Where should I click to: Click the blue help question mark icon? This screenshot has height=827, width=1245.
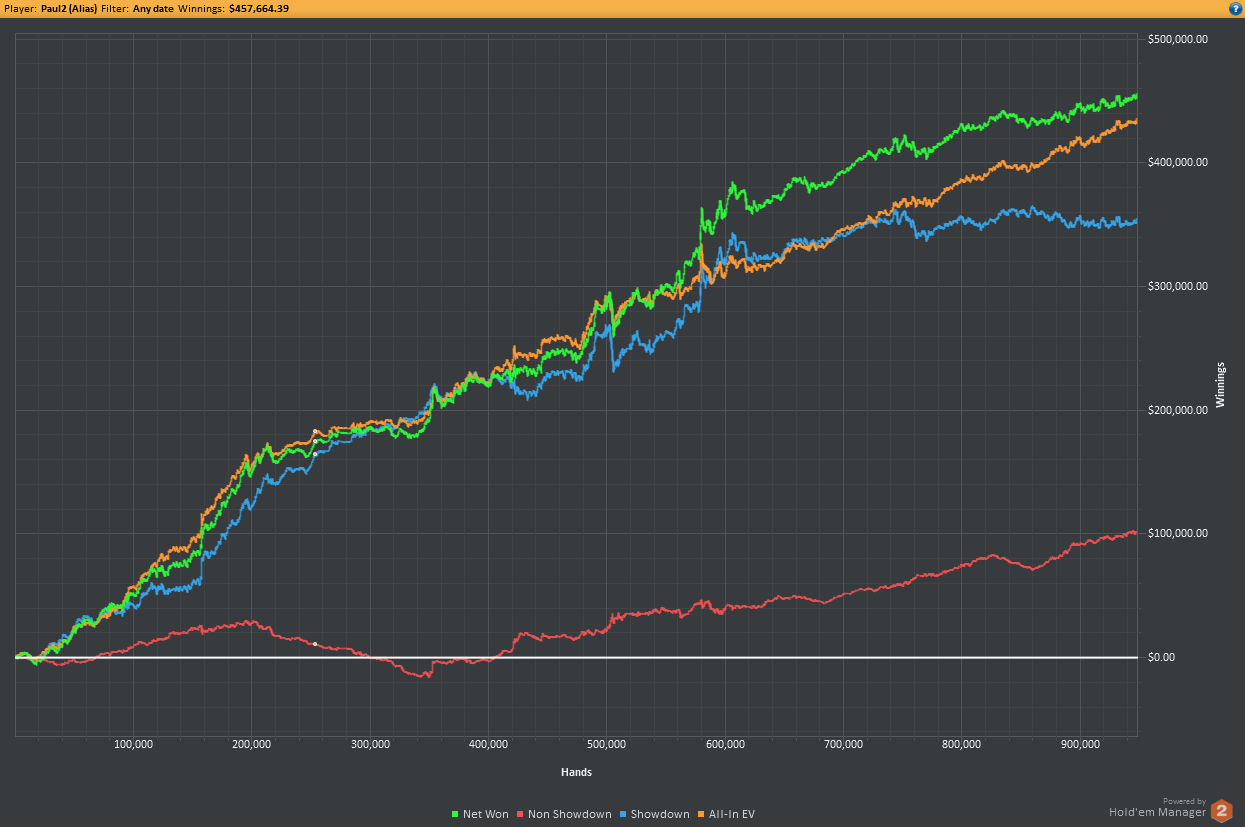(x=1235, y=8)
